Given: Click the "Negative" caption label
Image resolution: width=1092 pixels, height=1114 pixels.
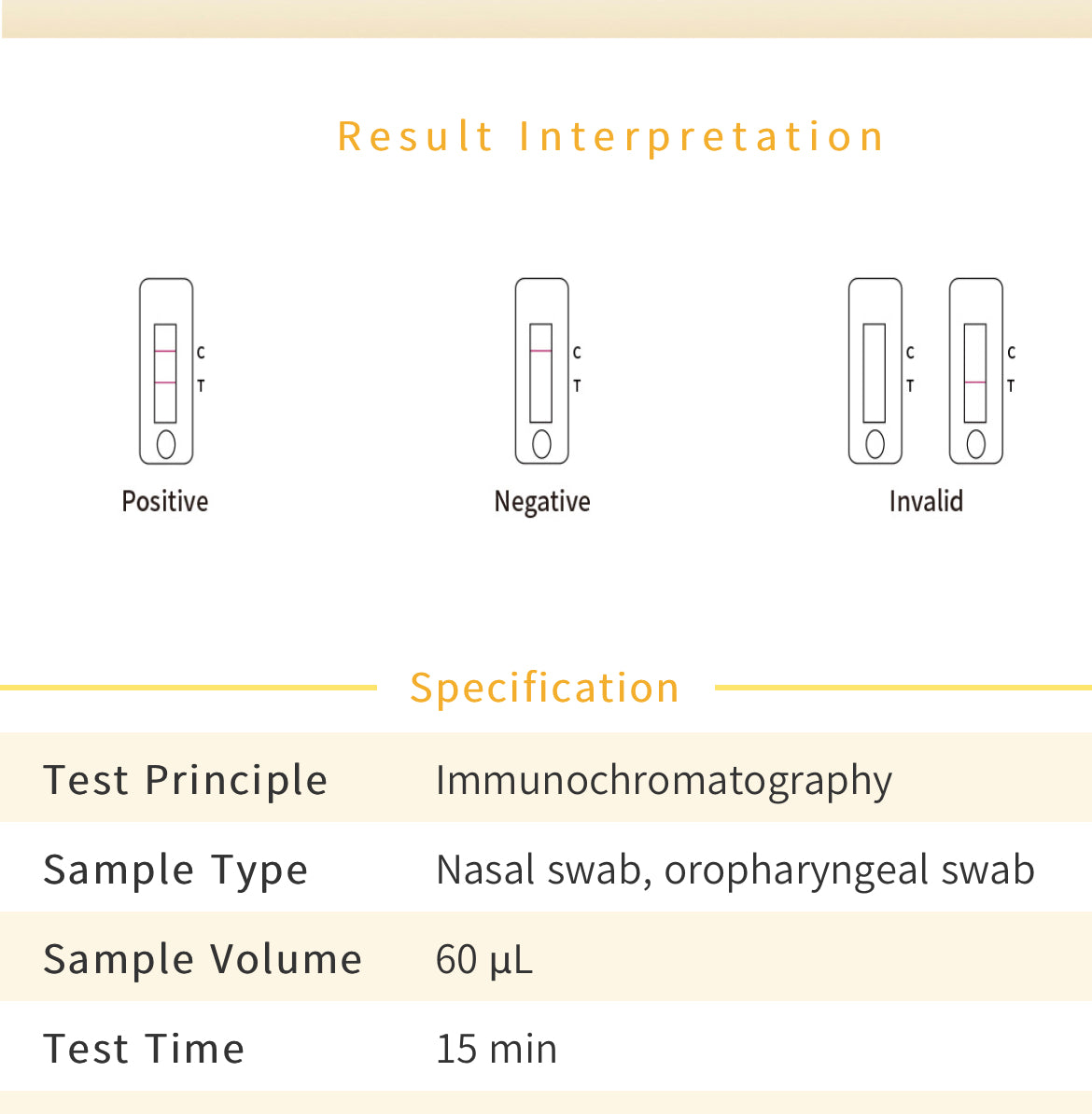Looking at the screenshot, I should [x=542, y=502].
